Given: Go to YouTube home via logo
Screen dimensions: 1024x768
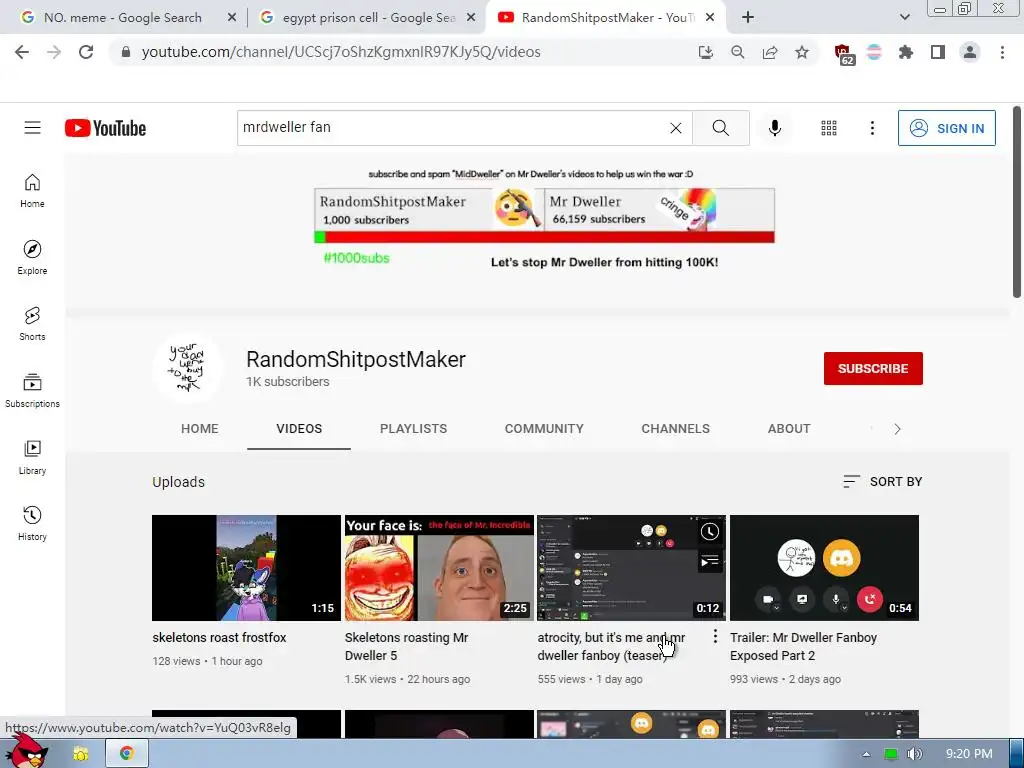Looking at the screenshot, I should [x=105, y=128].
